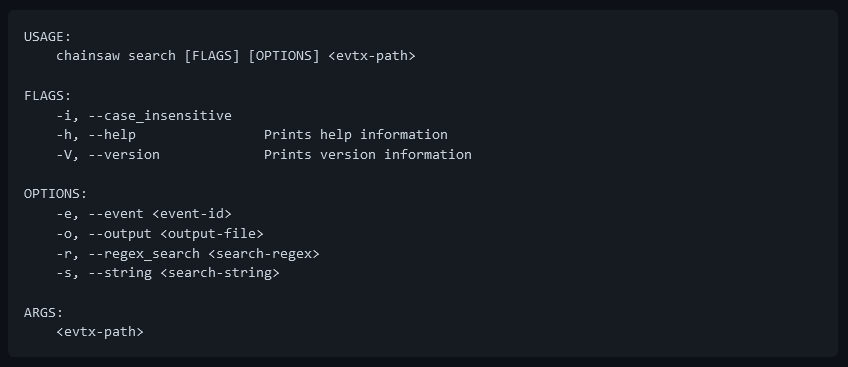Image resolution: width=848 pixels, height=367 pixels.
Task: Click the FLAGS: section heading
Action: pos(48,96)
